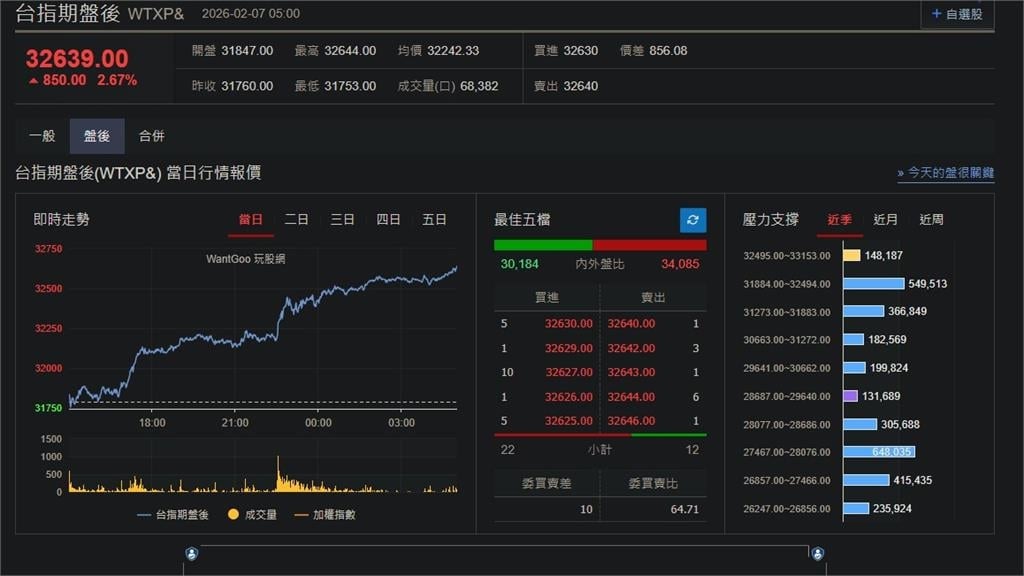This screenshot has width=1024, height=576.
Task: Select the 當日 chart tab
Action: [250, 219]
